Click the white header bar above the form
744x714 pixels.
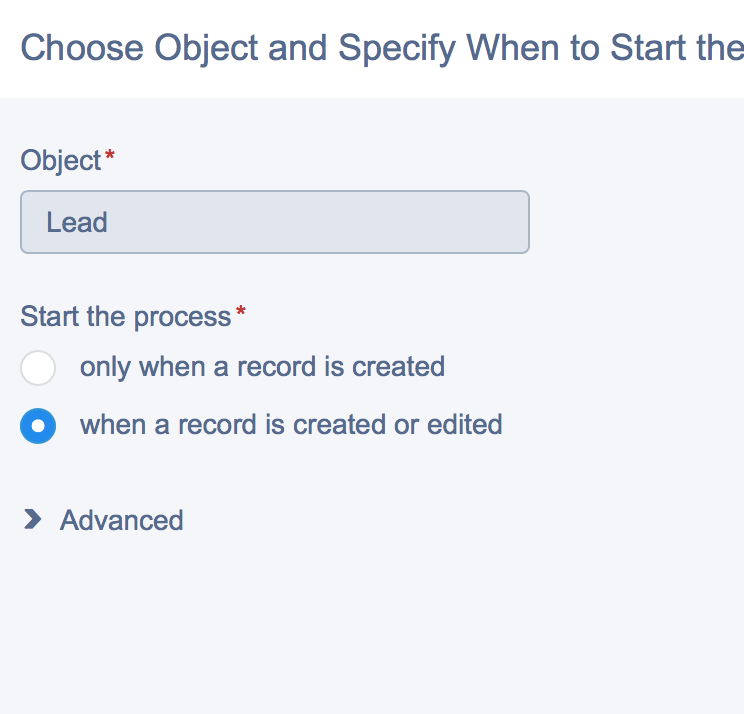[x=400, y=85]
